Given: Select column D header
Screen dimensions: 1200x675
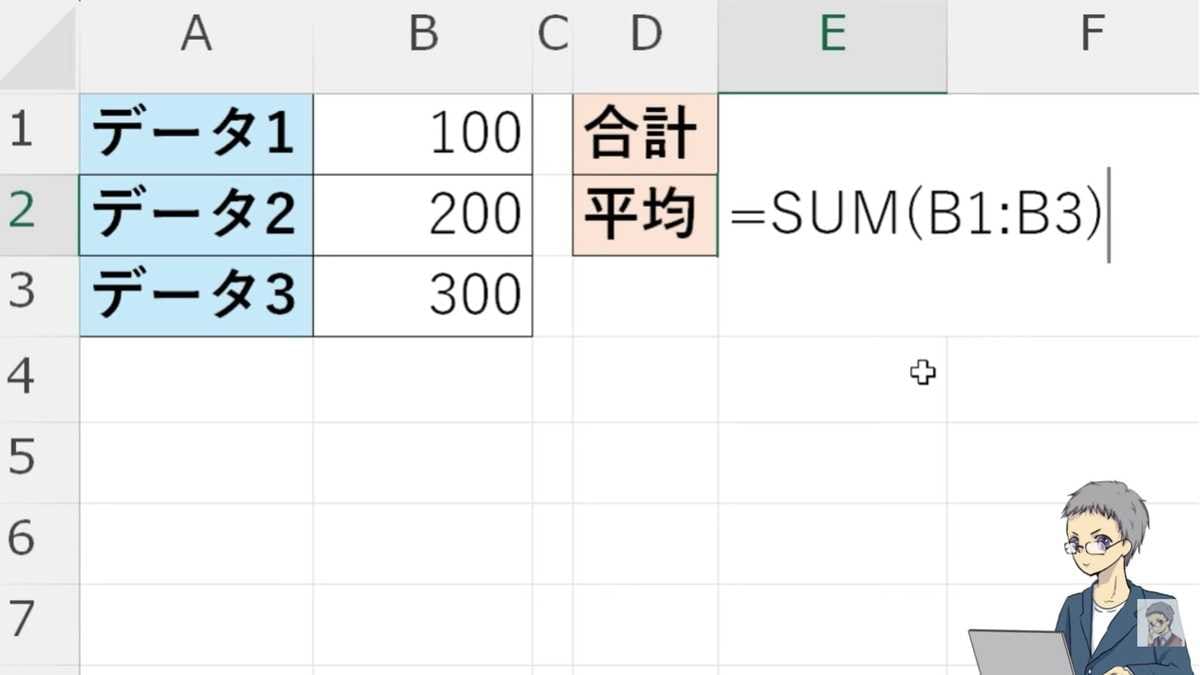Looking at the screenshot, I should [x=646, y=35].
